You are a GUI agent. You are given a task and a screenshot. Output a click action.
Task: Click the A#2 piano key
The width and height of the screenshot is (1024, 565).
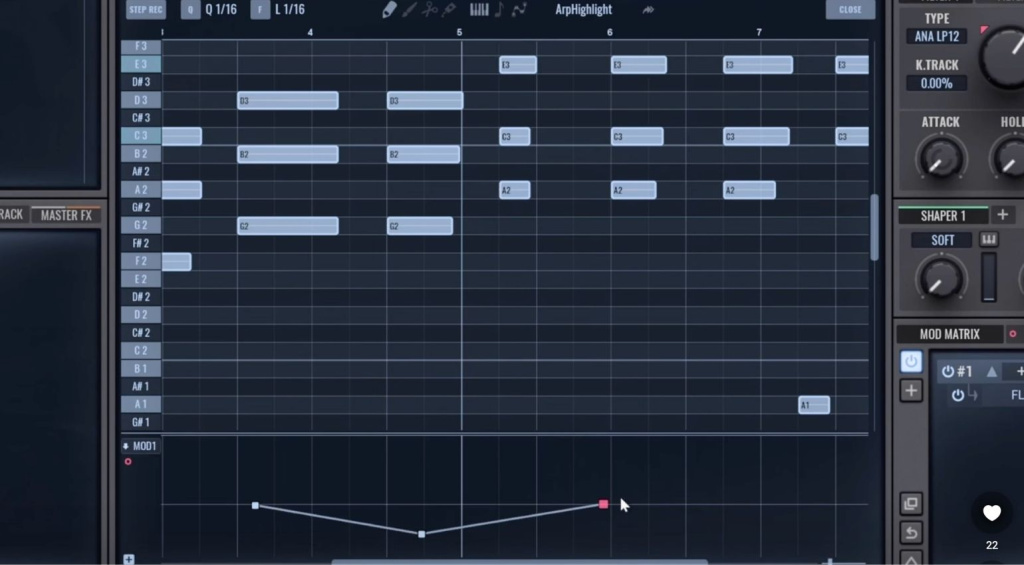(x=141, y=172)
